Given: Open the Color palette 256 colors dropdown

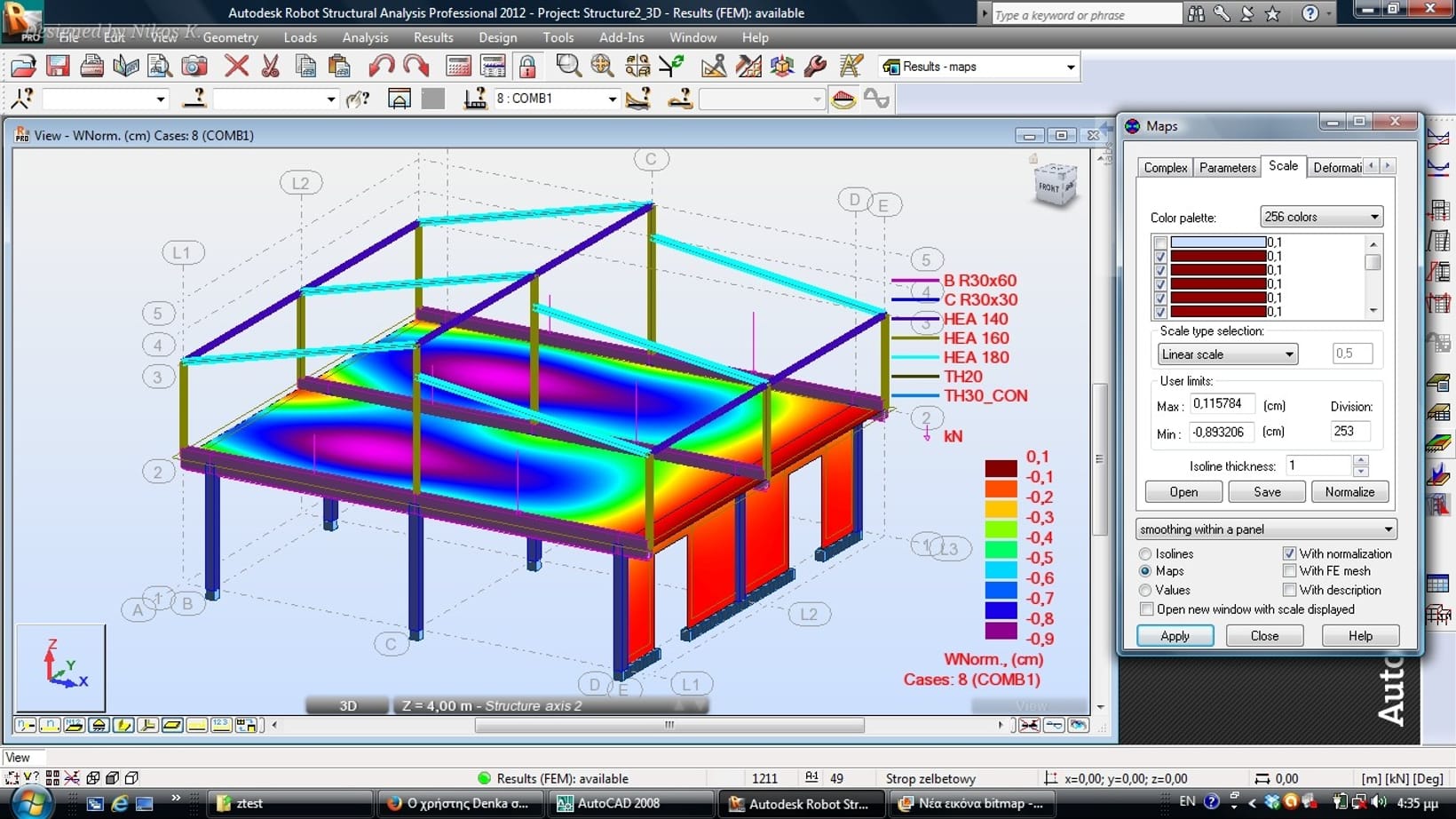Looking at the screenshot, I should 1321,217.
